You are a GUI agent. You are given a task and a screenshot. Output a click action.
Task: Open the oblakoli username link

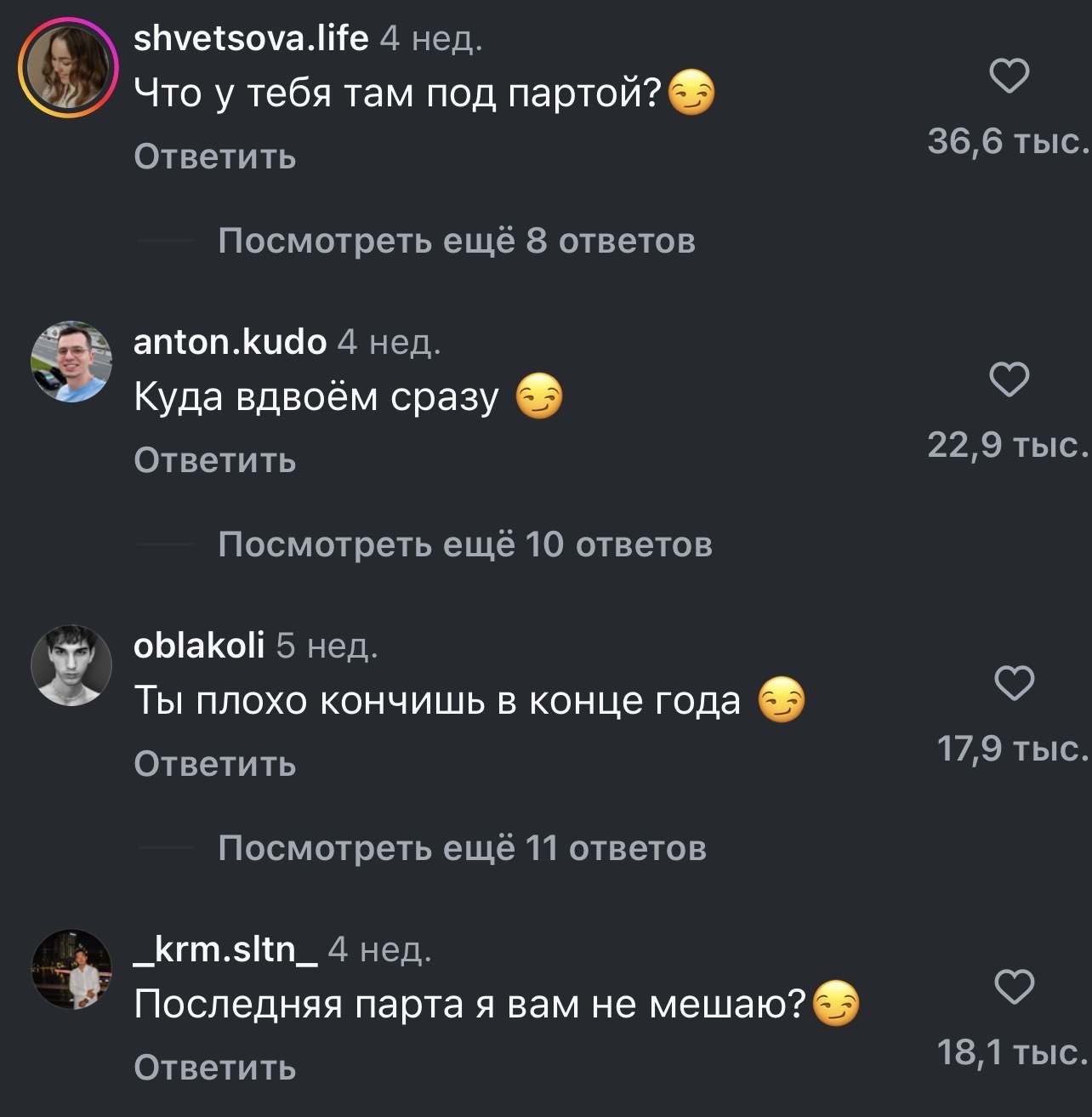(x=199, y=646)
